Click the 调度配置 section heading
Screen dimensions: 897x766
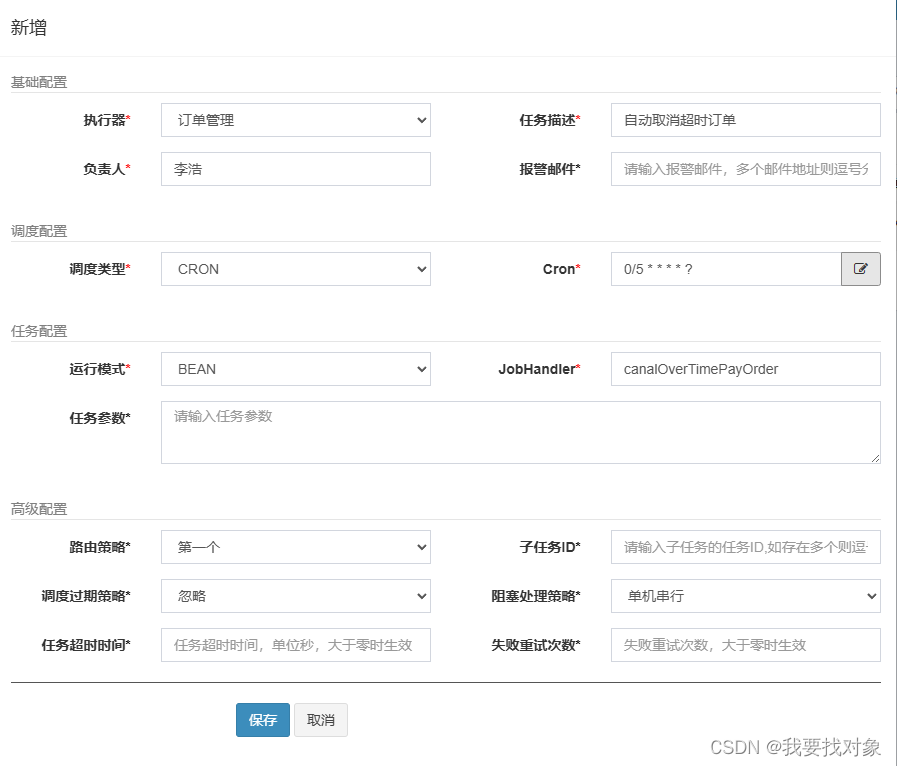(x=39, y=231)
